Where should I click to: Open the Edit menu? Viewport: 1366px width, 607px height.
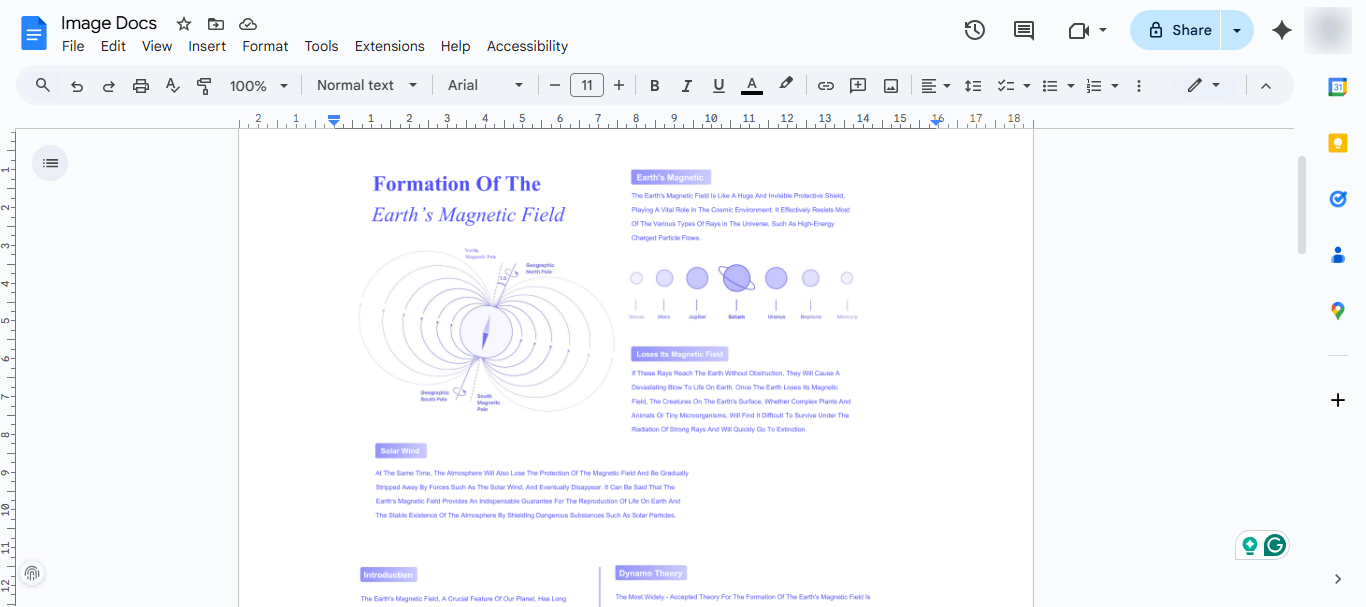pos(113,46)
